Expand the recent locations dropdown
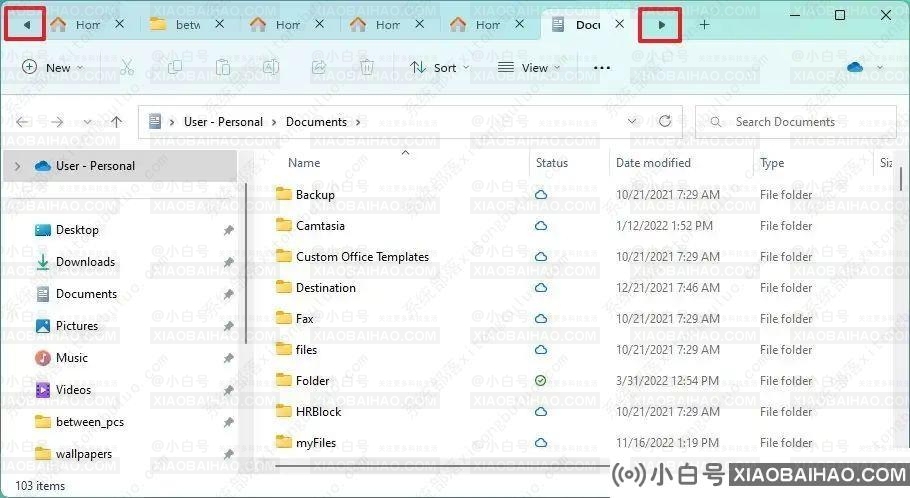Image resolution: width=910 pixels, height=498 pixels. tap(87, 122)
